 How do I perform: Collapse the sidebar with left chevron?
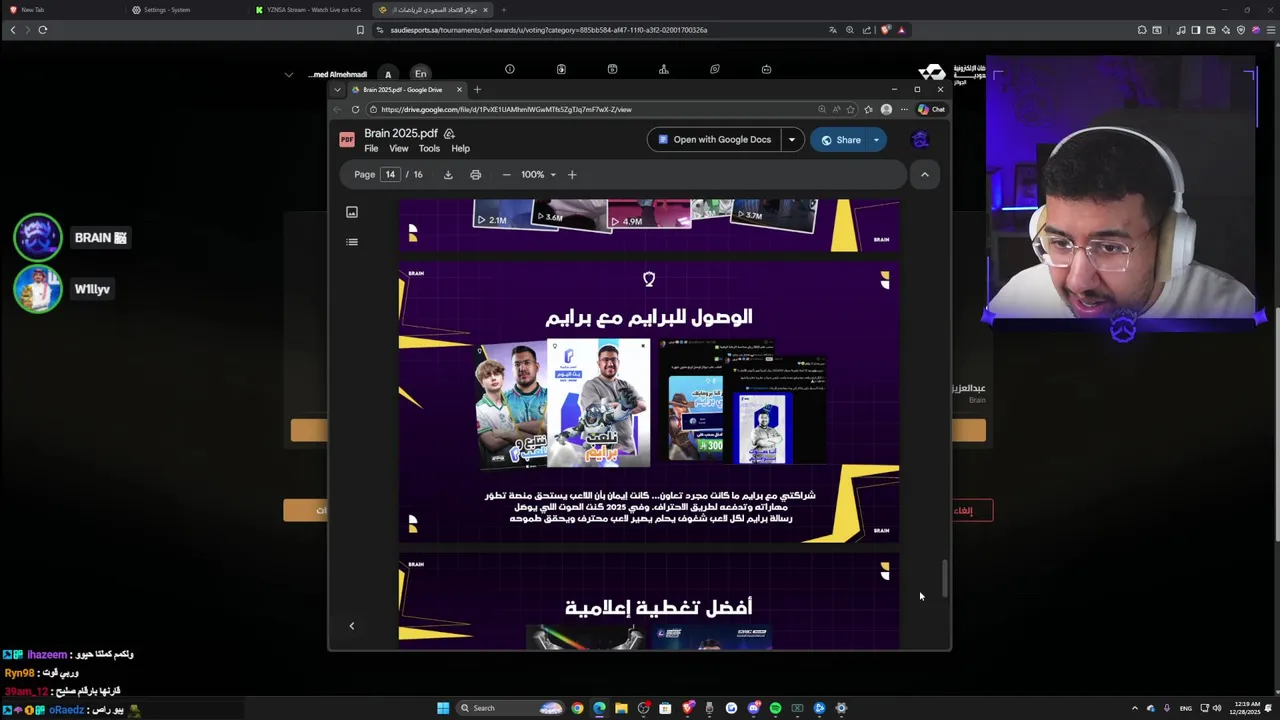pyautogui.click(x=351, y=626)
